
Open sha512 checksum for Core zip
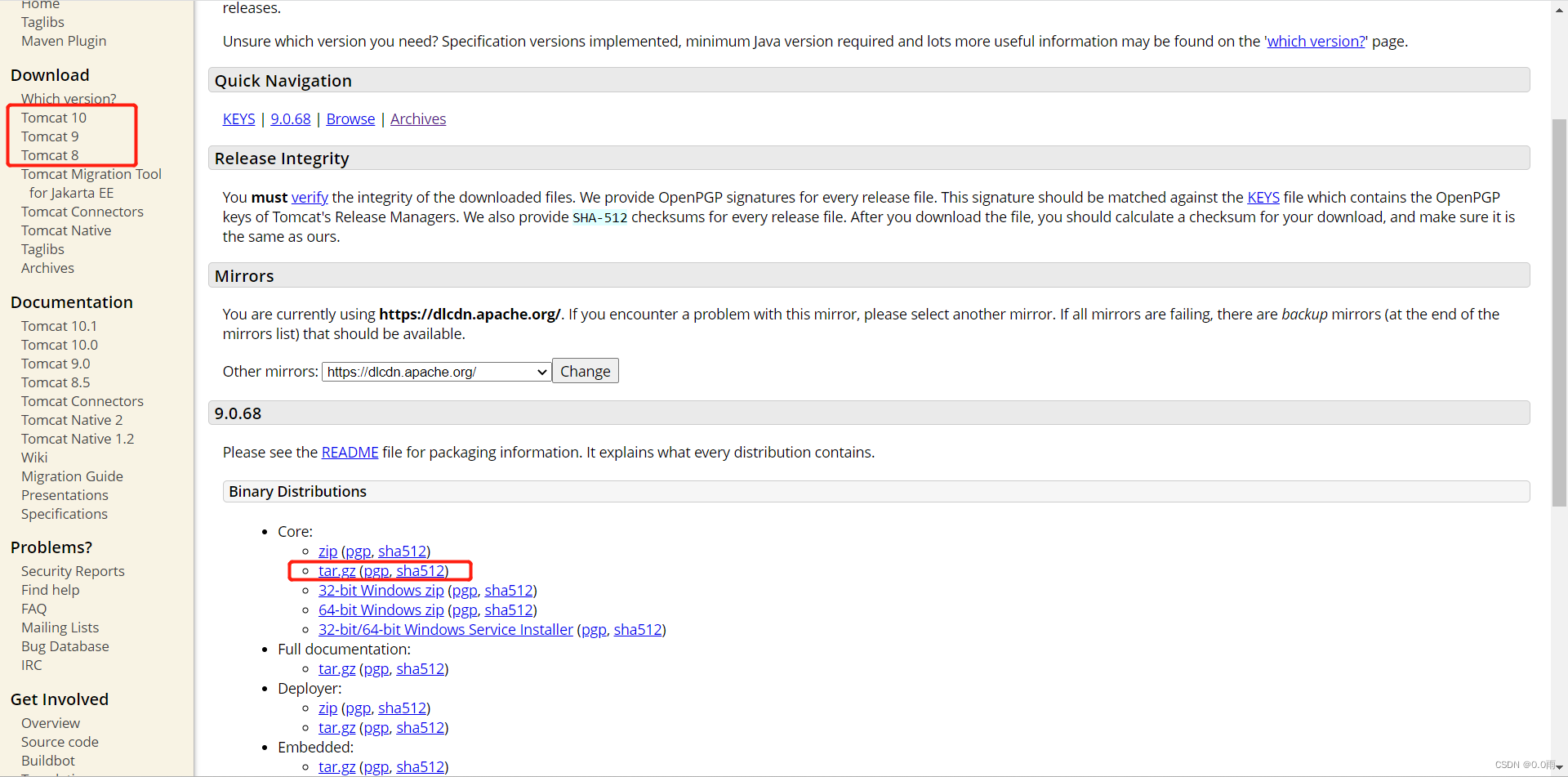click(x=402, y=551)
